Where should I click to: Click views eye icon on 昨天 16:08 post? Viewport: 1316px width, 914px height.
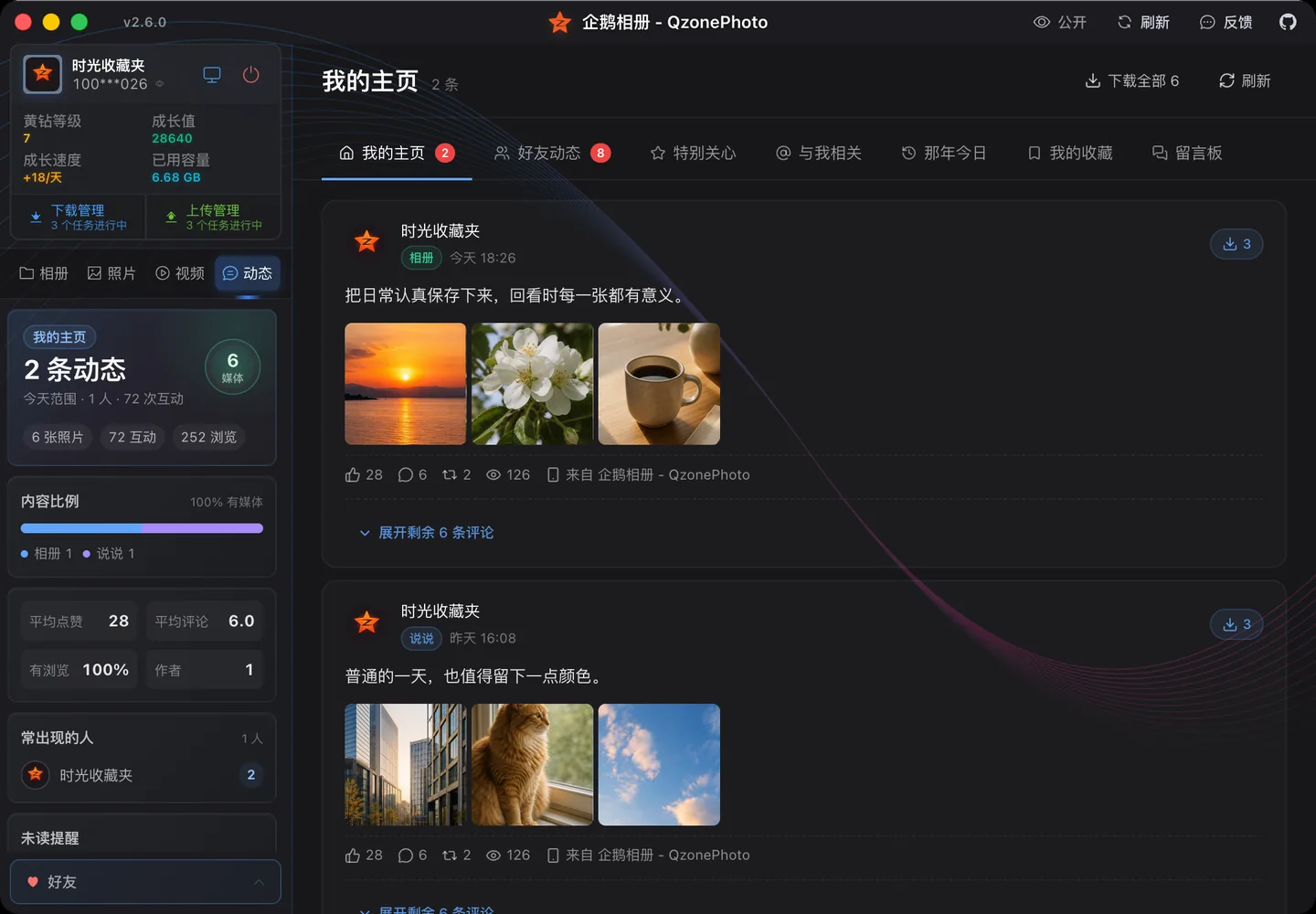tap(493, 855)
